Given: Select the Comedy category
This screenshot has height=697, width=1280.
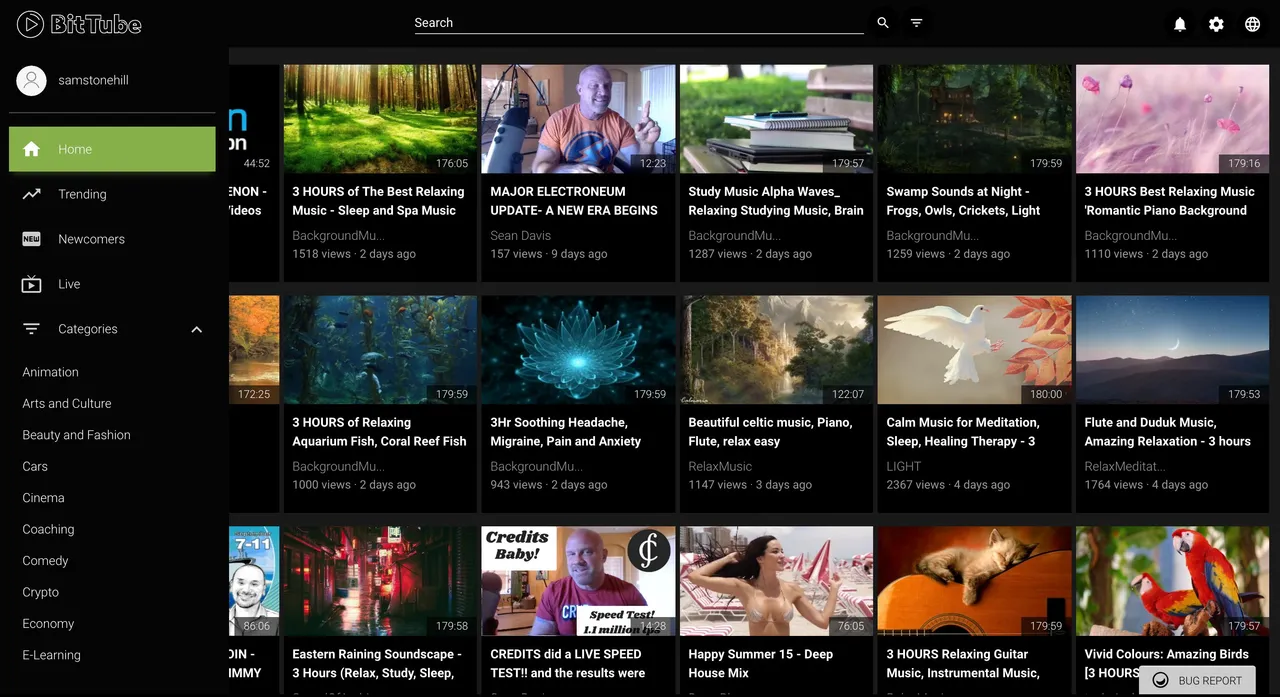Looking at the screenshot, I should 45,561.
